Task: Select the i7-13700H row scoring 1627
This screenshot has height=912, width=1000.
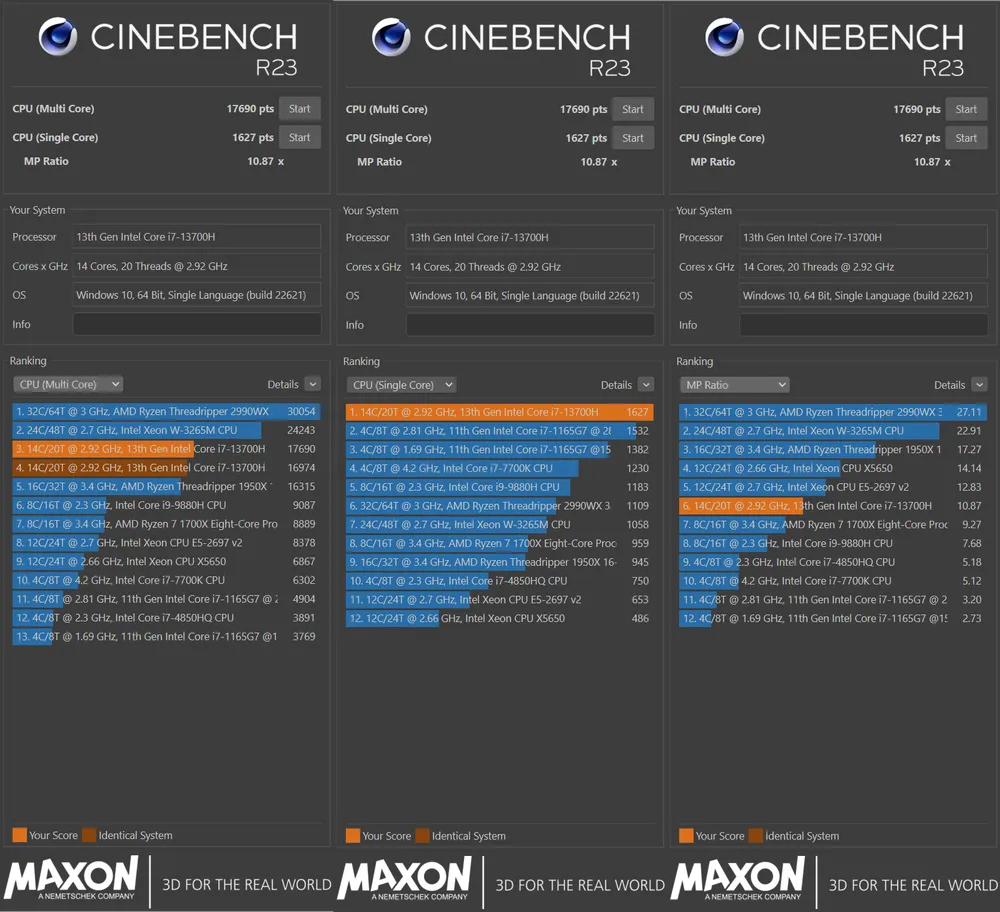Action: [499, 412]
